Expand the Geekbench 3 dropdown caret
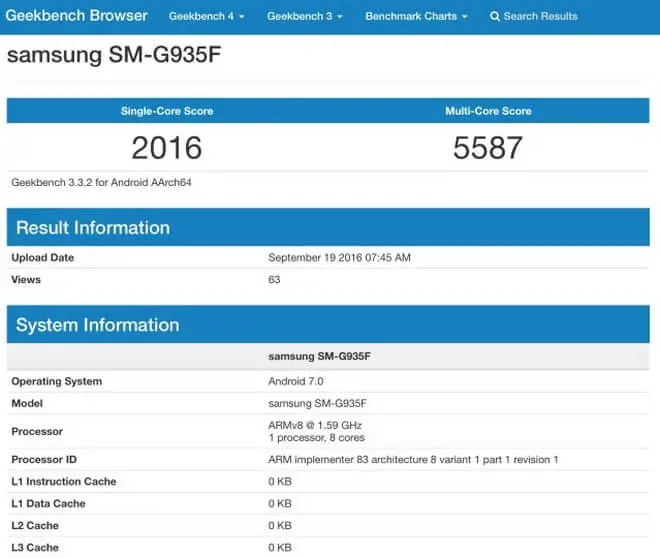This screenshot has height=558, width=660. click(340, 17)
